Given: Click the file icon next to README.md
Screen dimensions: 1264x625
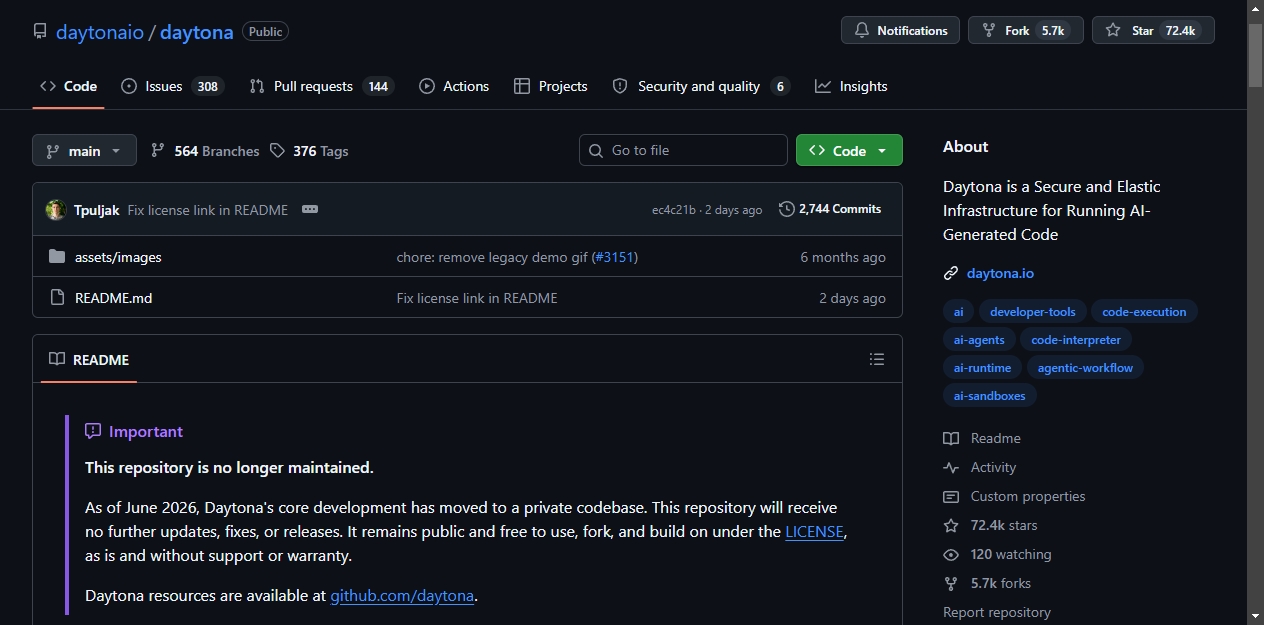Looking at the screenshot, I should (x=57, y=298).
